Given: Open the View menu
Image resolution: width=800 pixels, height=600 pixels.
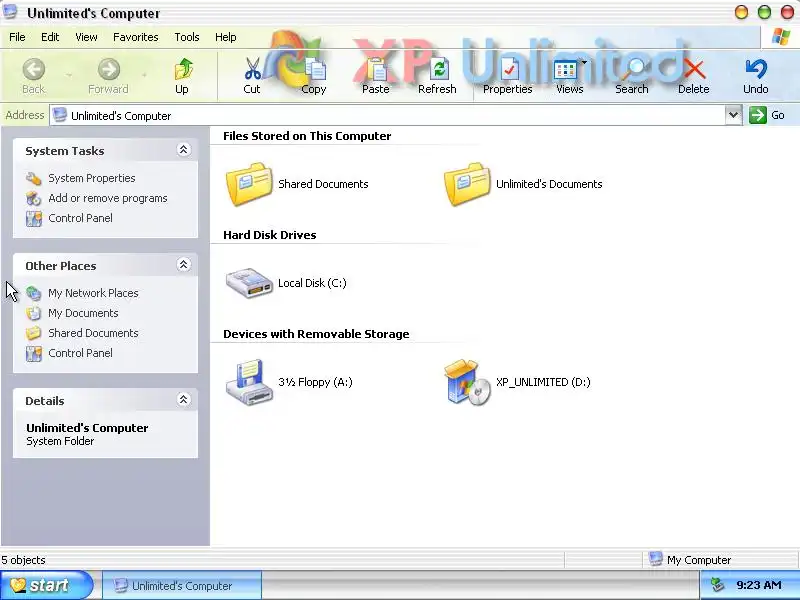Looking at the screenshot, I should tap(86, 37).
